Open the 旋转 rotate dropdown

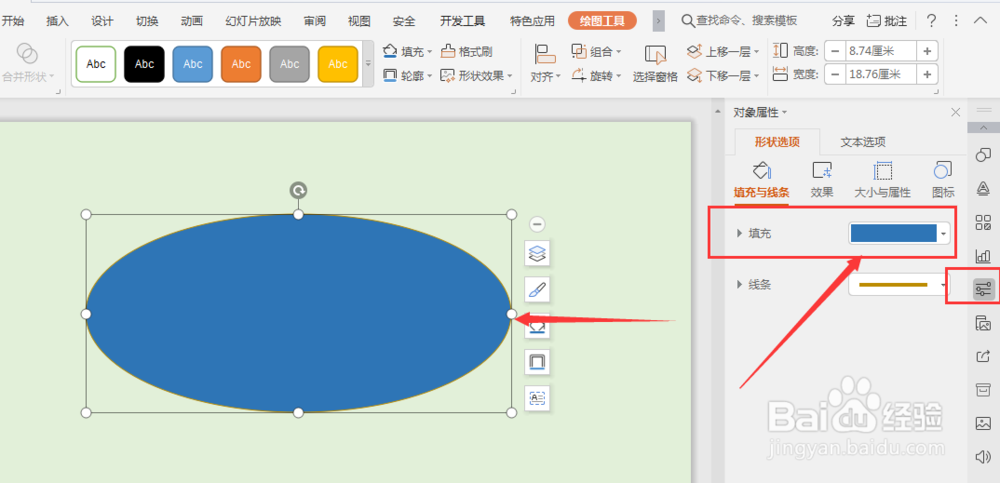click(x=596, y=76)
